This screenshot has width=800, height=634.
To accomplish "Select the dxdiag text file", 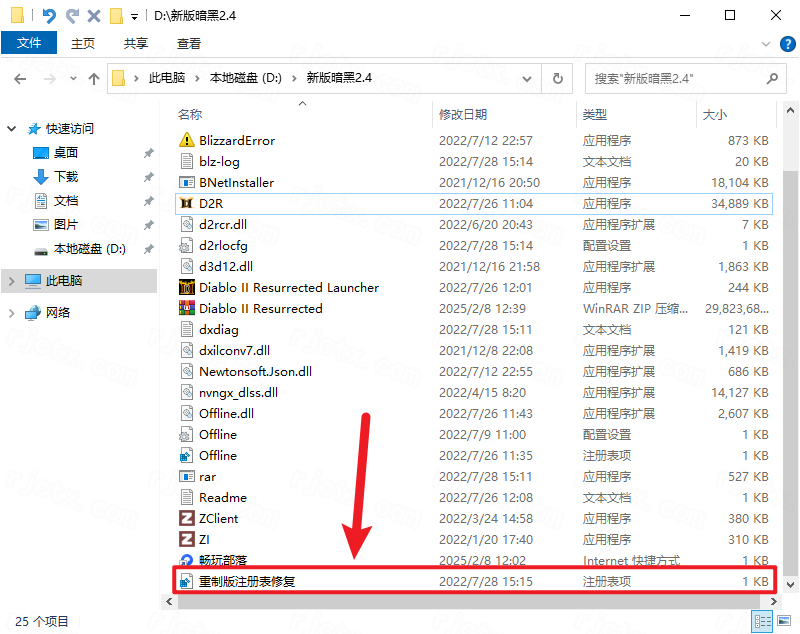I will coord(219,329).
